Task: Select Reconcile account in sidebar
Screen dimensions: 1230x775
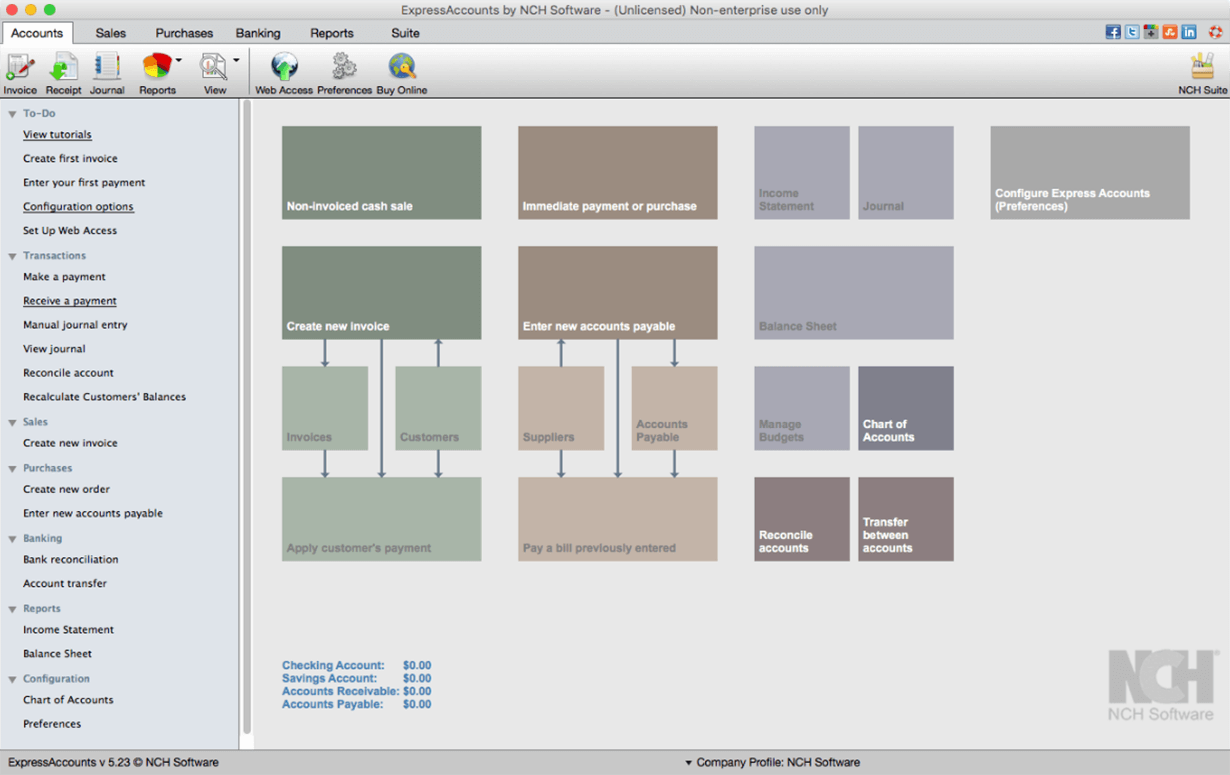Action: coord(68,373)
